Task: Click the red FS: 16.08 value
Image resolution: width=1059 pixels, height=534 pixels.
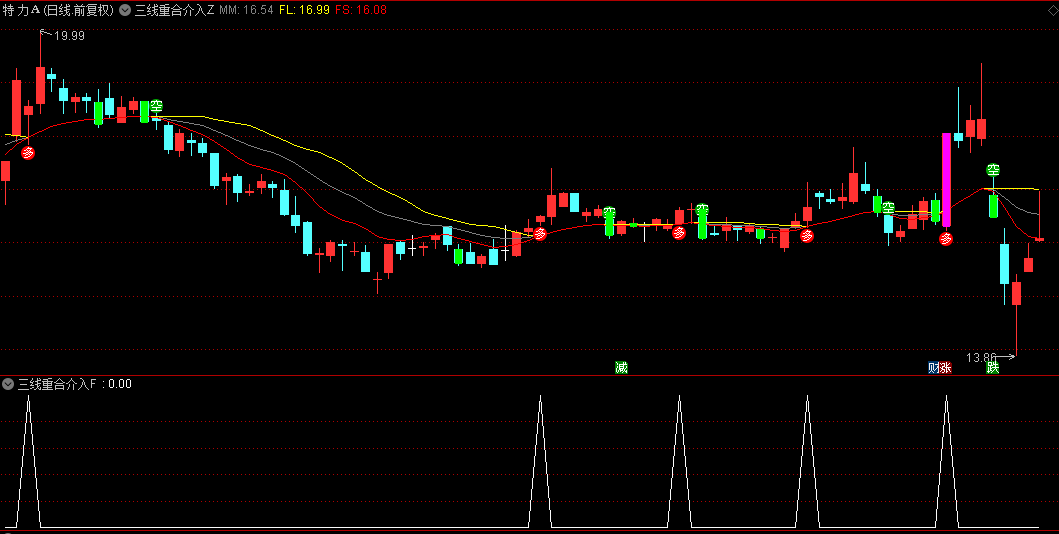Action: pos(361,10)
